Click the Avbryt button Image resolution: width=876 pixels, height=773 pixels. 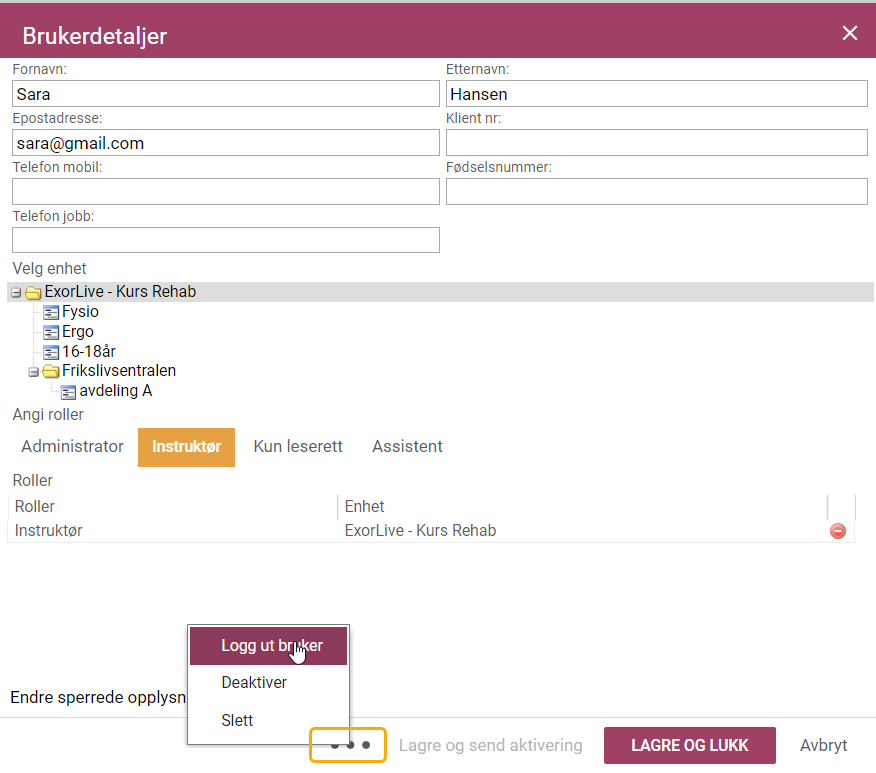pyautogui.click(x=823, y=746)
